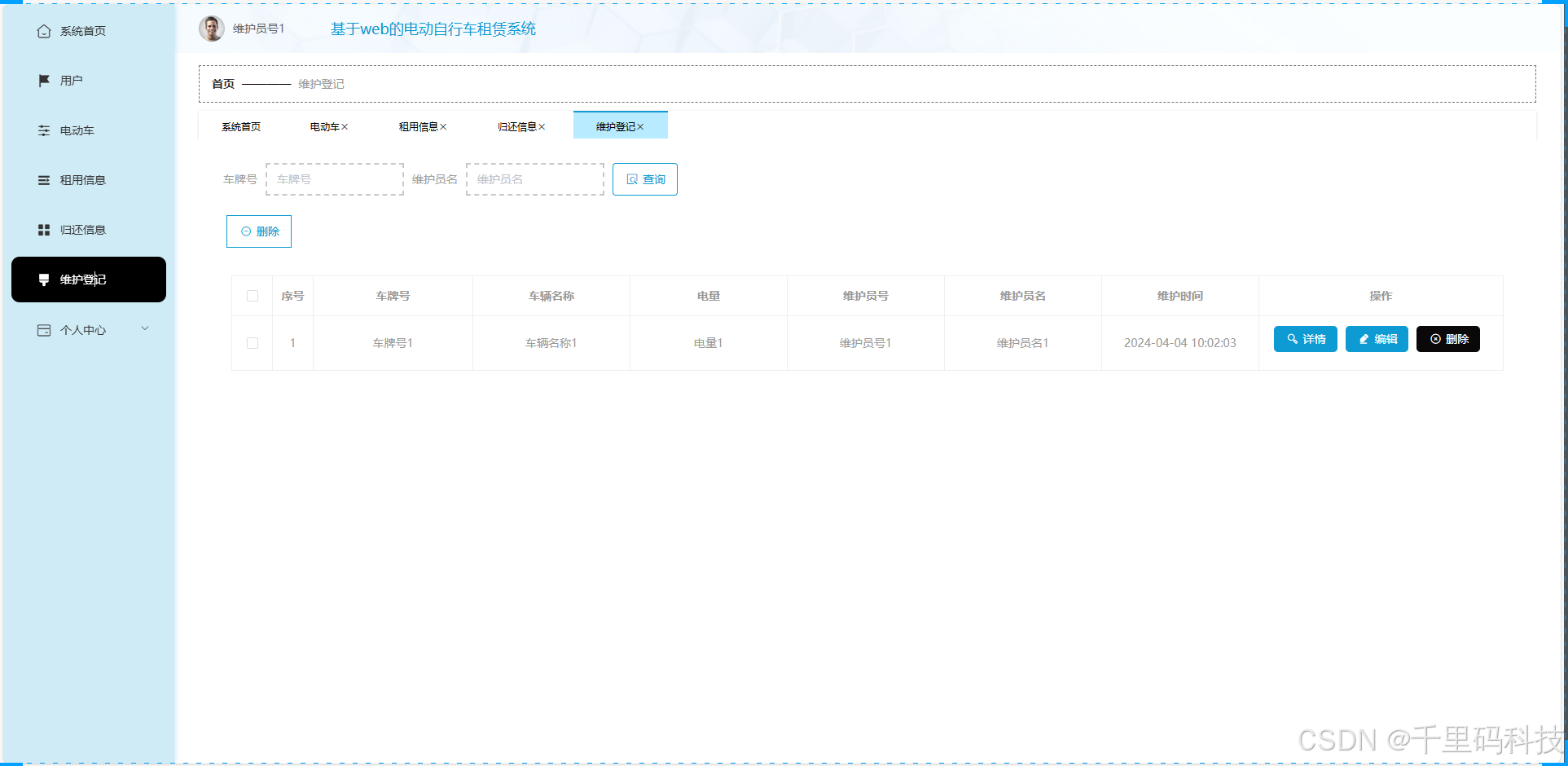Focus the 维护员名 search input field
The image size is (1568, 766).
click(535, 179)
